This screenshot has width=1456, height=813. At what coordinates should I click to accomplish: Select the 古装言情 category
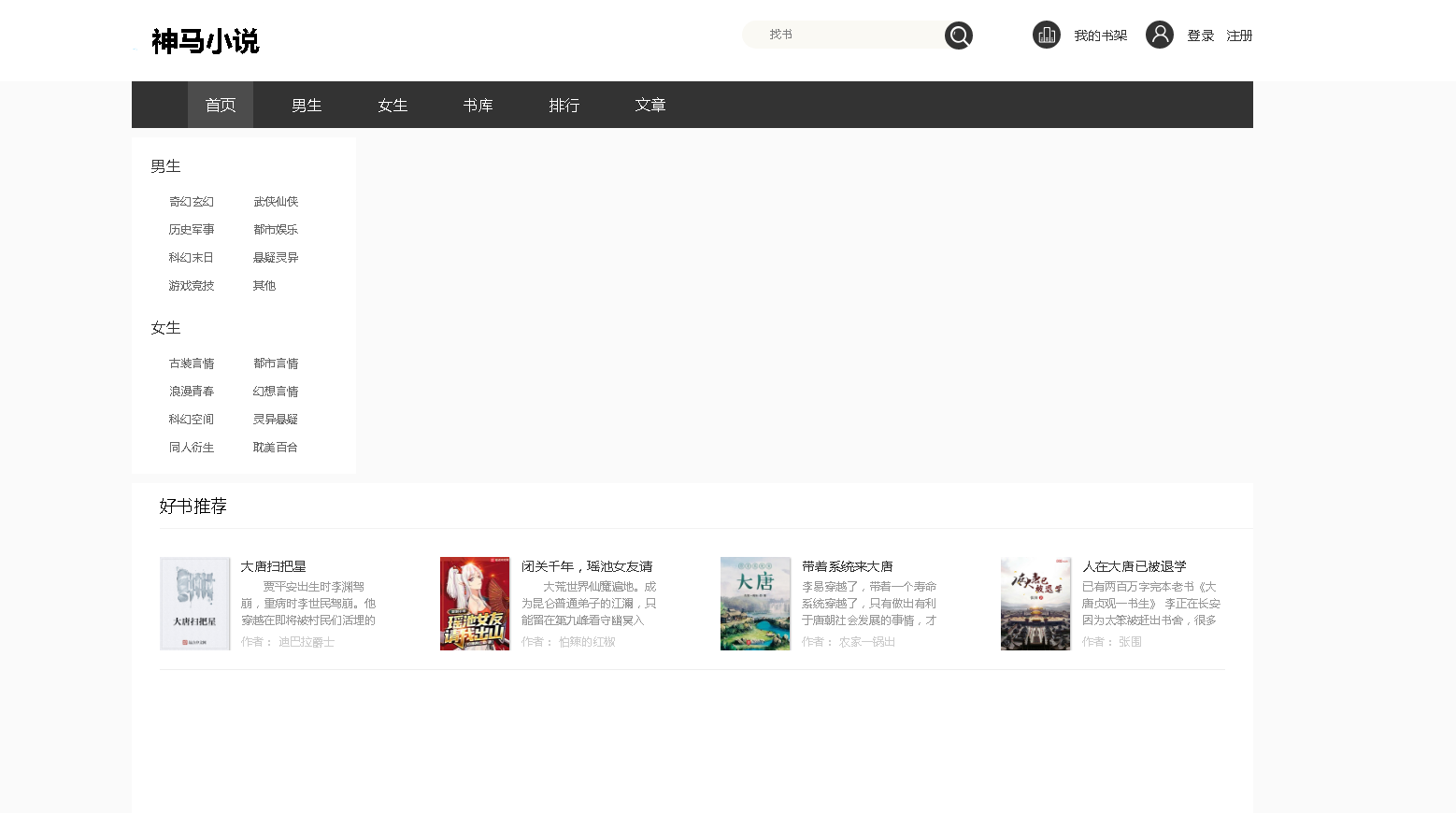pyautogui.click(x=192, y=364)
